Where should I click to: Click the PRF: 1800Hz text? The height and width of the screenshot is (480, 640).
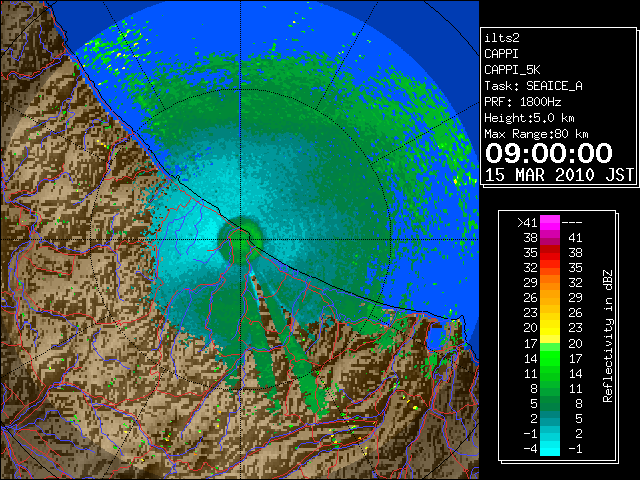point(522,102)
